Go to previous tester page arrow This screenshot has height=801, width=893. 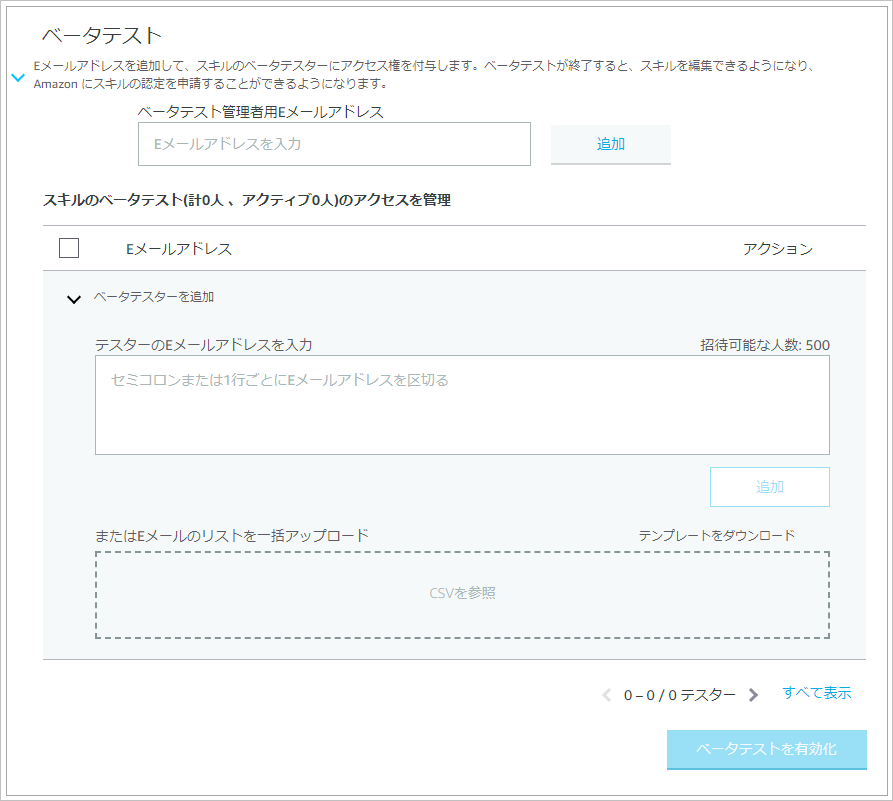(606, 693)
